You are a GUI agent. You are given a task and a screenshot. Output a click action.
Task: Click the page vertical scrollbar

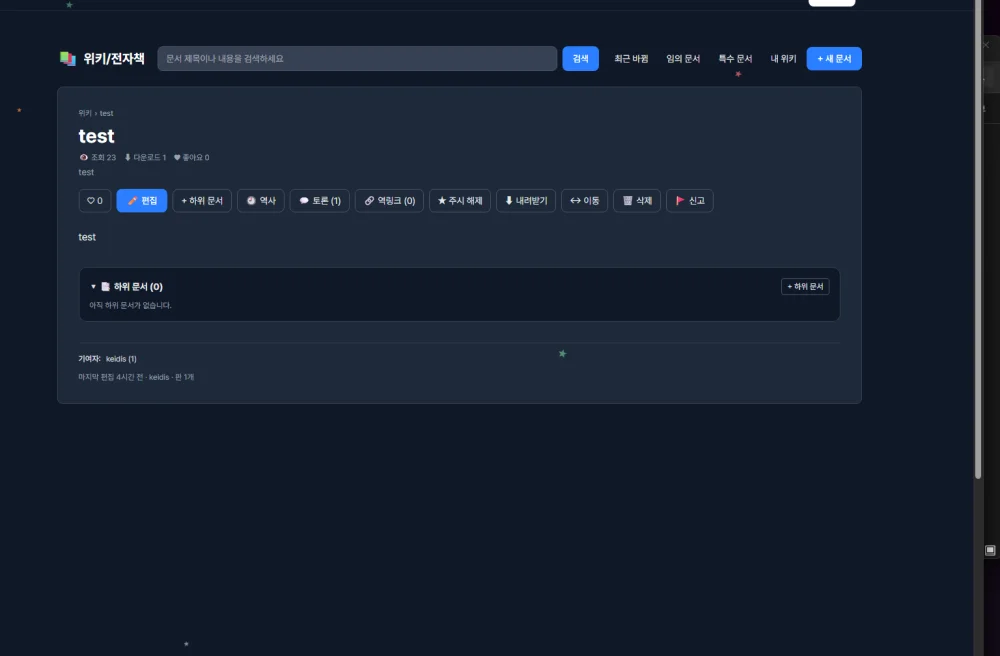(978, 239)
